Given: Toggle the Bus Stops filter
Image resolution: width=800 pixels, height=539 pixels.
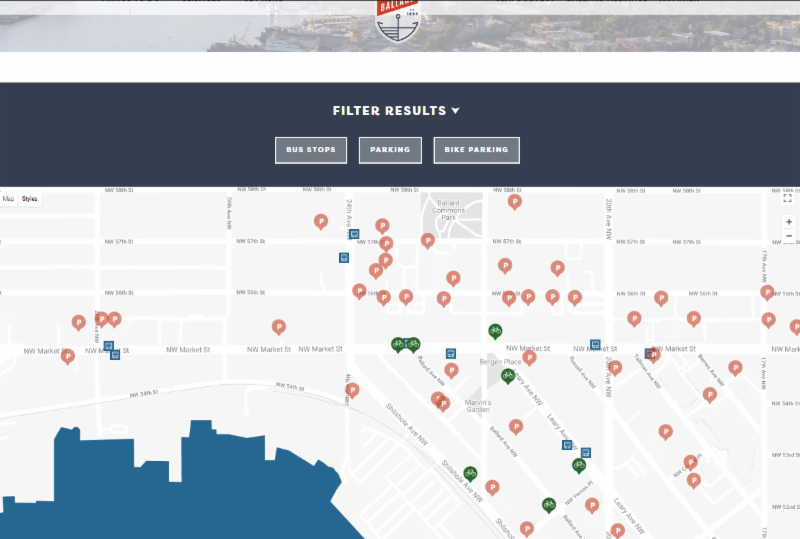Looking at the screenshot, I should pyautogui.click(x=311, y=150).
